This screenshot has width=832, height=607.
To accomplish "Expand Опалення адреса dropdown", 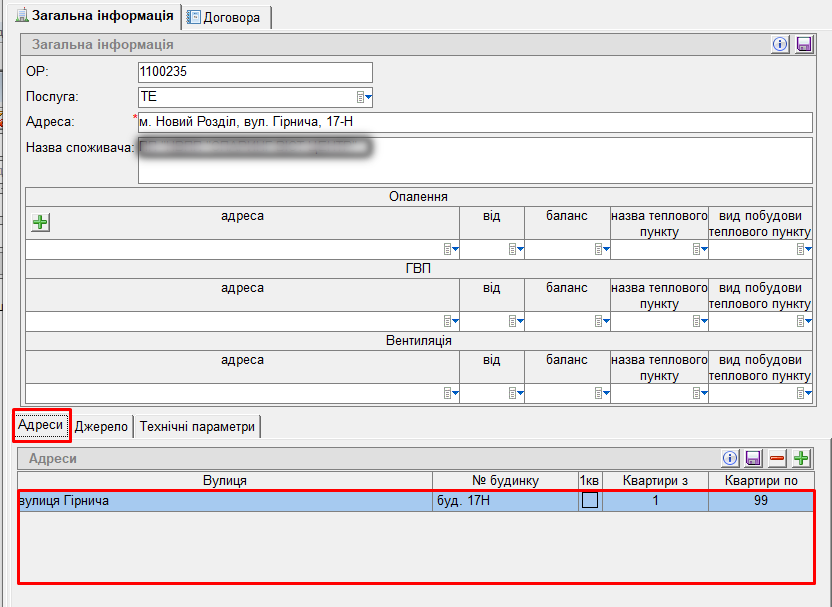I will (451, 250).
